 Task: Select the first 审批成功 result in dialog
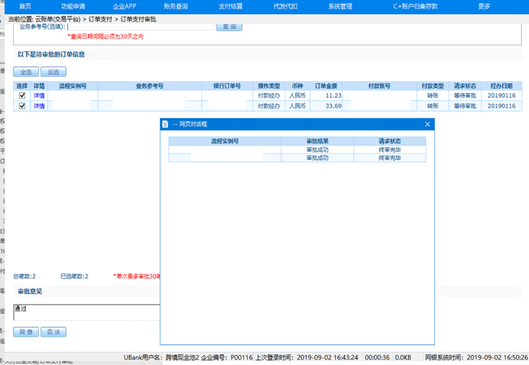(317, 149)
